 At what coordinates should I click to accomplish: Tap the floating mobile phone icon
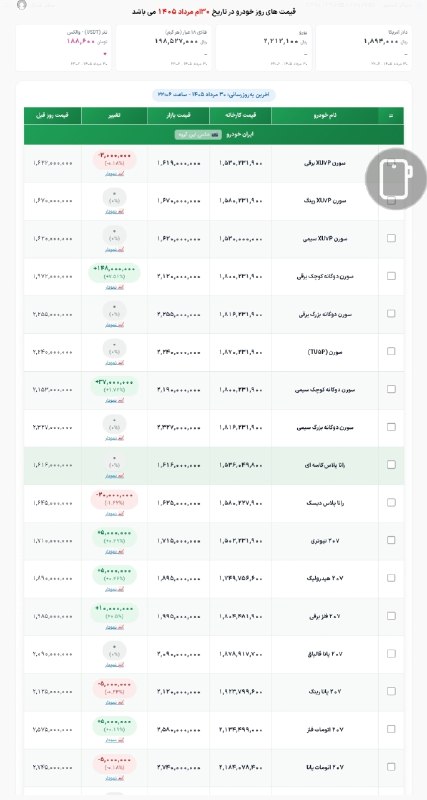click(x=396, y=179)
